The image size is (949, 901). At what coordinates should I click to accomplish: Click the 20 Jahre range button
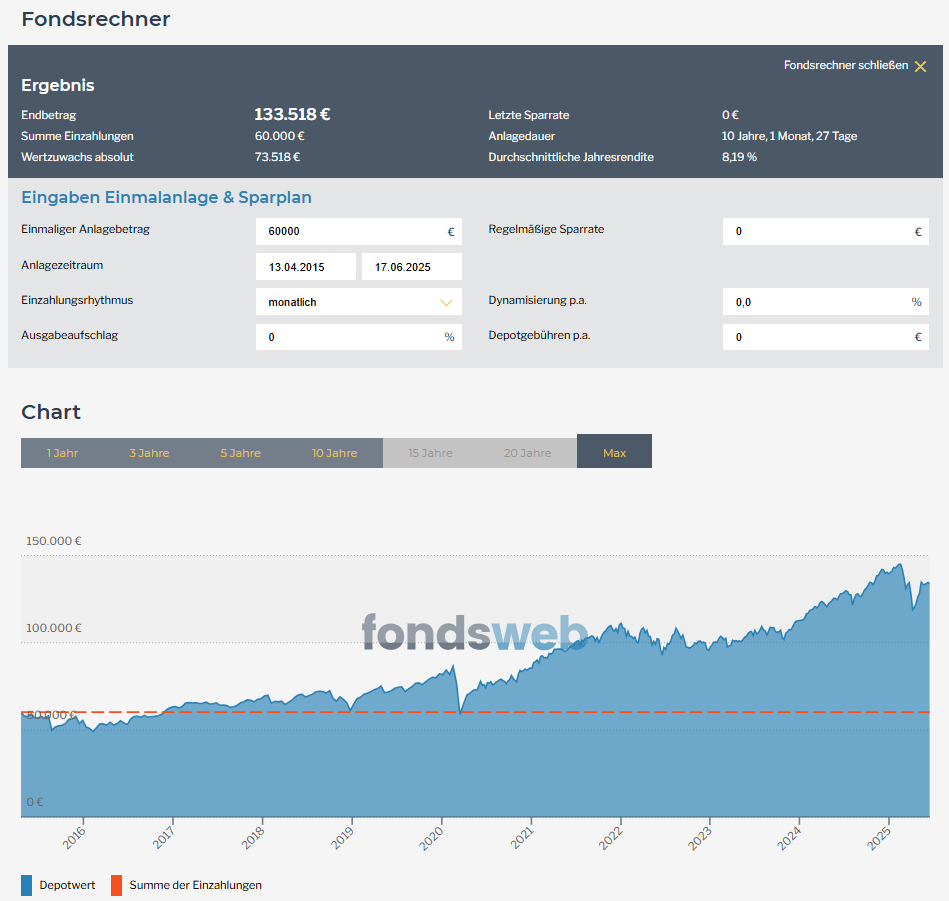pos(527,453)
